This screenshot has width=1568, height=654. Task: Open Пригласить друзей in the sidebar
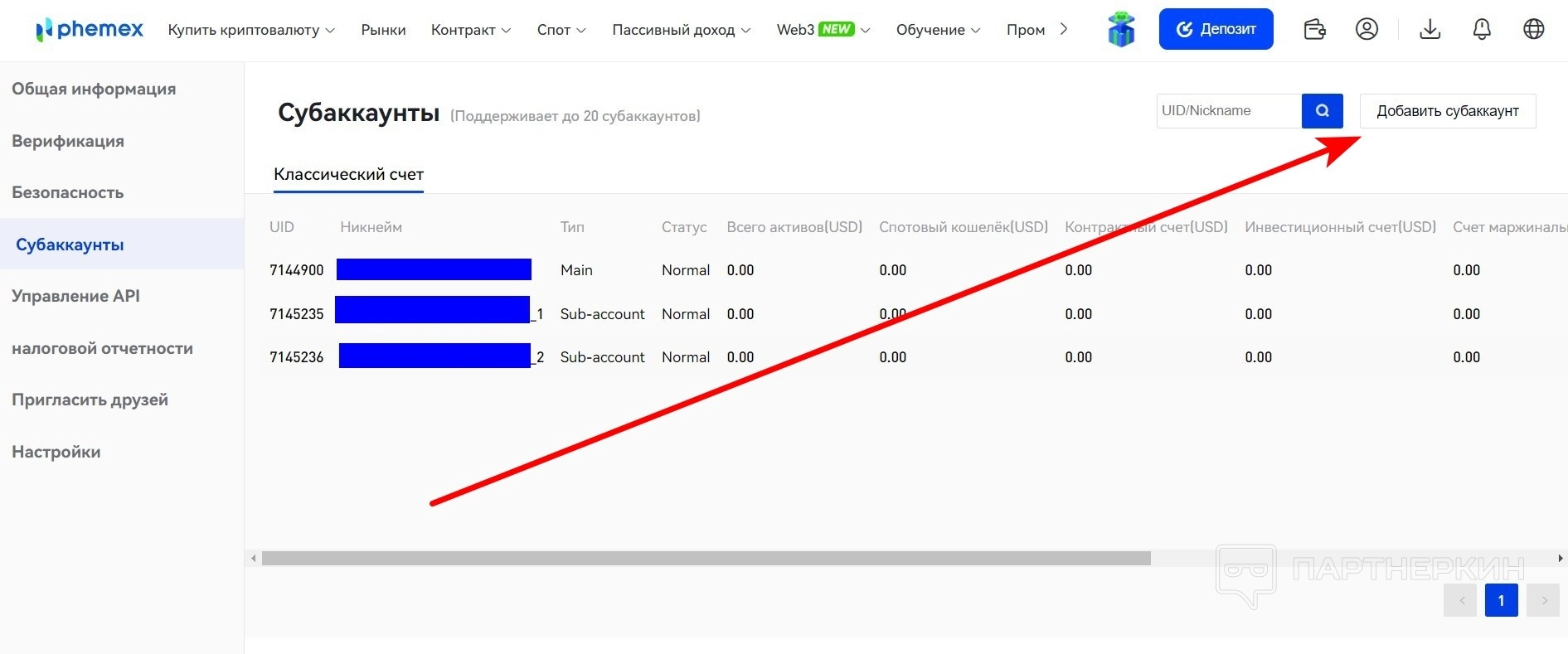coord(90,400)
